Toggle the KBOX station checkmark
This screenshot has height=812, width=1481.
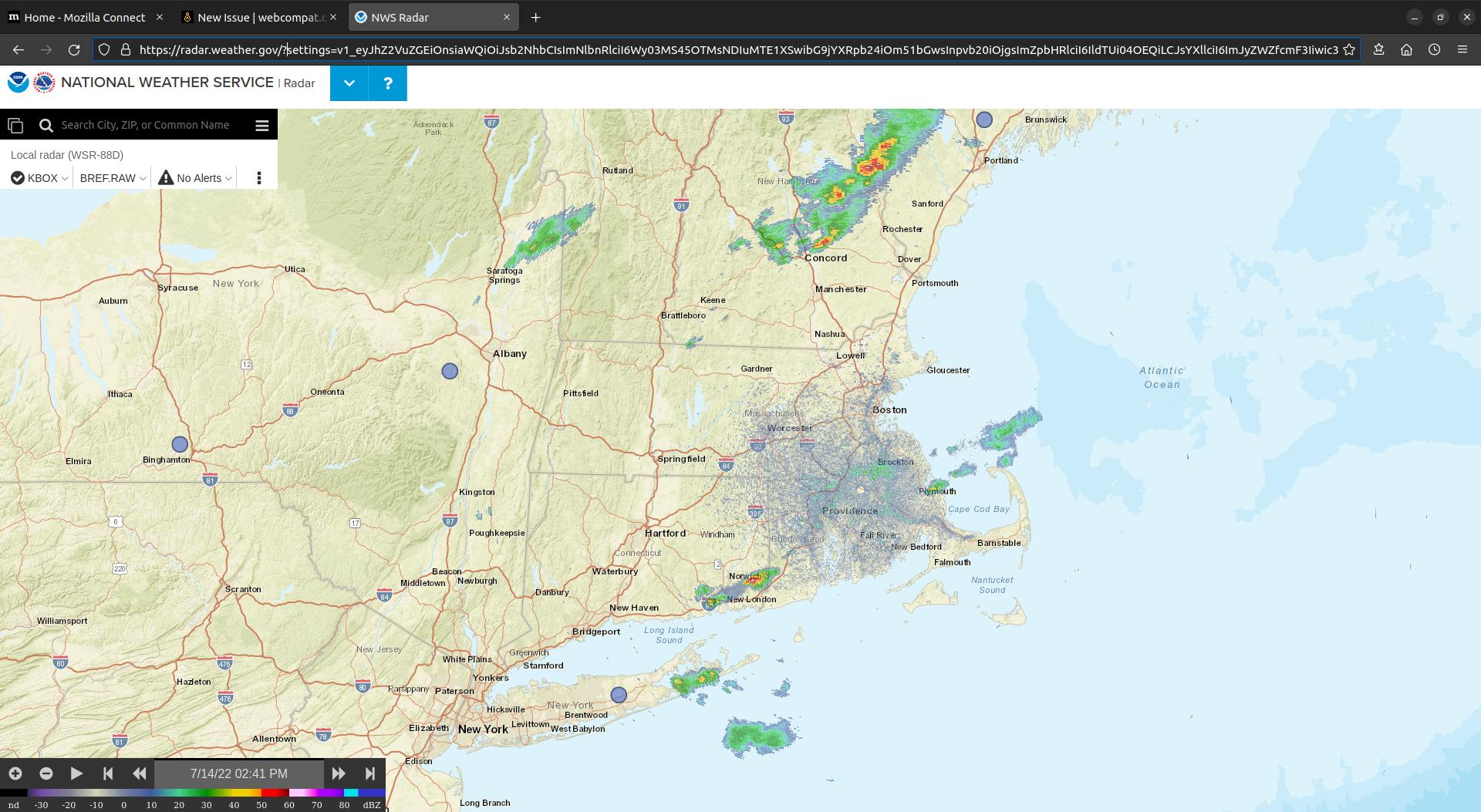pos(16,177)
